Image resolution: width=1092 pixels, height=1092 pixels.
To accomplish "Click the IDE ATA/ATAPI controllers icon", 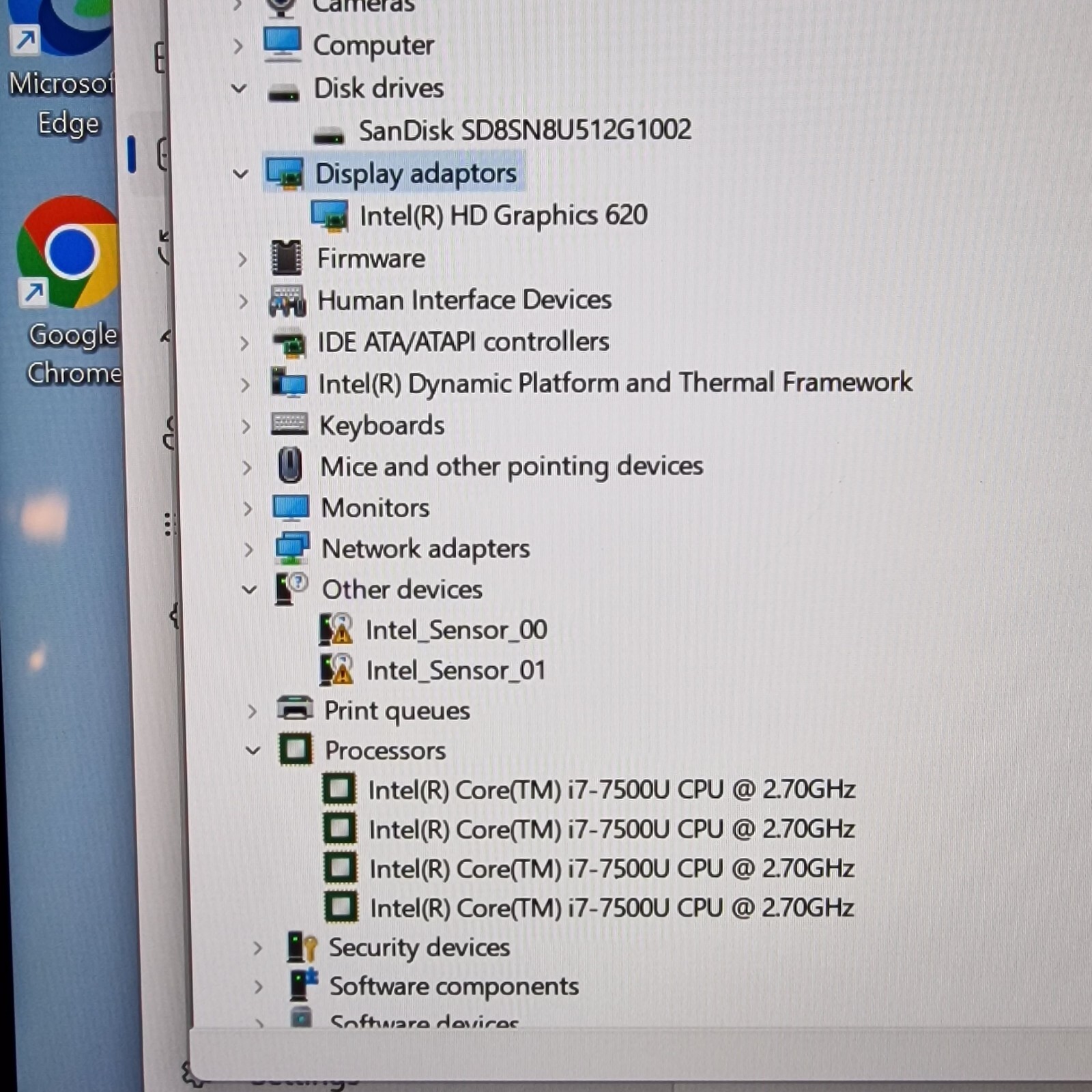I will pos(288,343).
